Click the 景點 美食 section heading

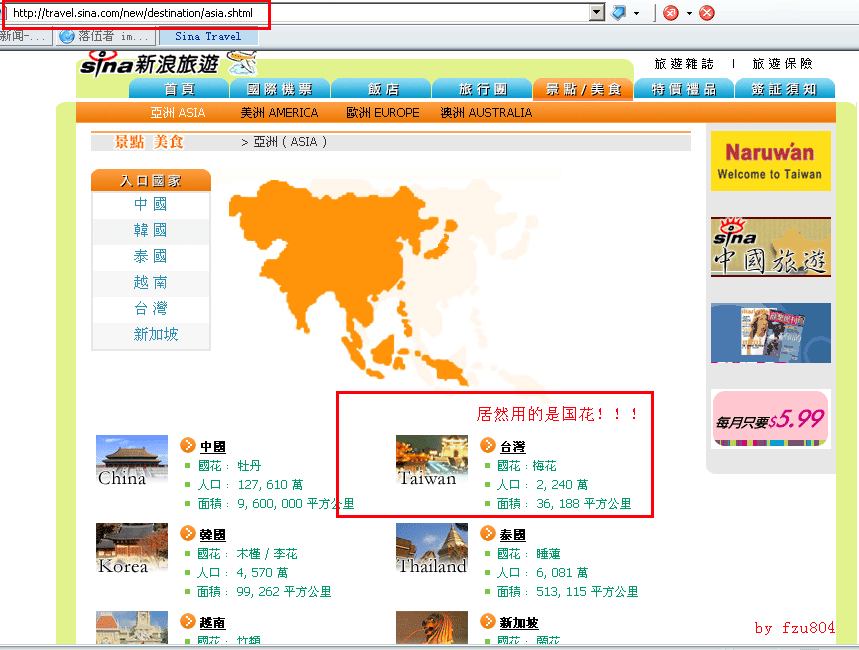(149, 142)
